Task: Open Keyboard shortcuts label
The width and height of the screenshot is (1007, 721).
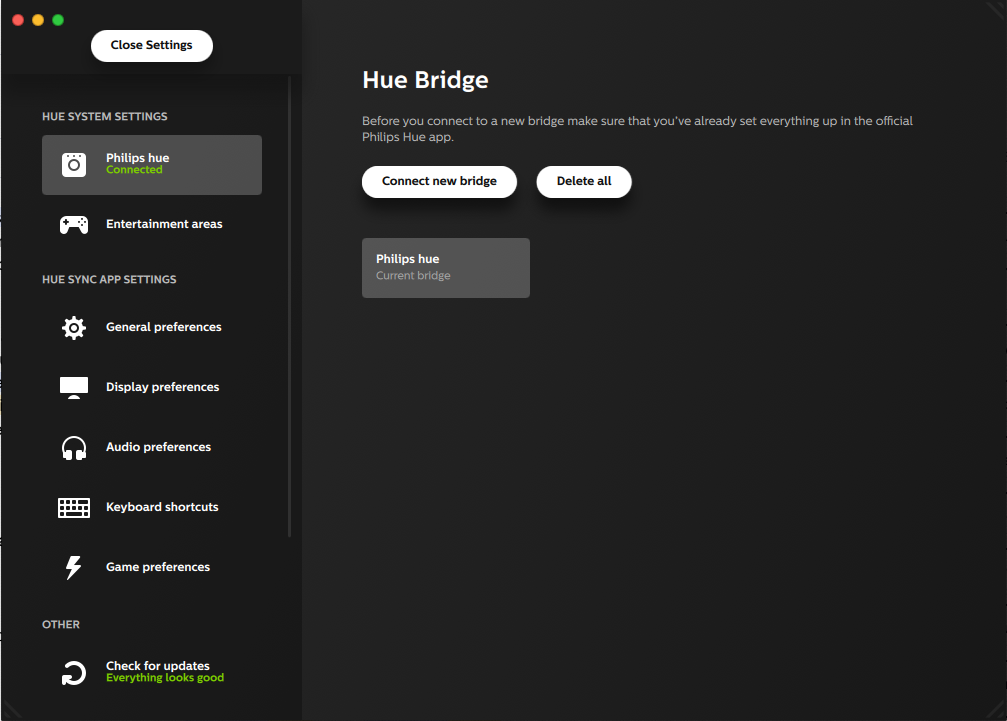Action: point(162,507)
